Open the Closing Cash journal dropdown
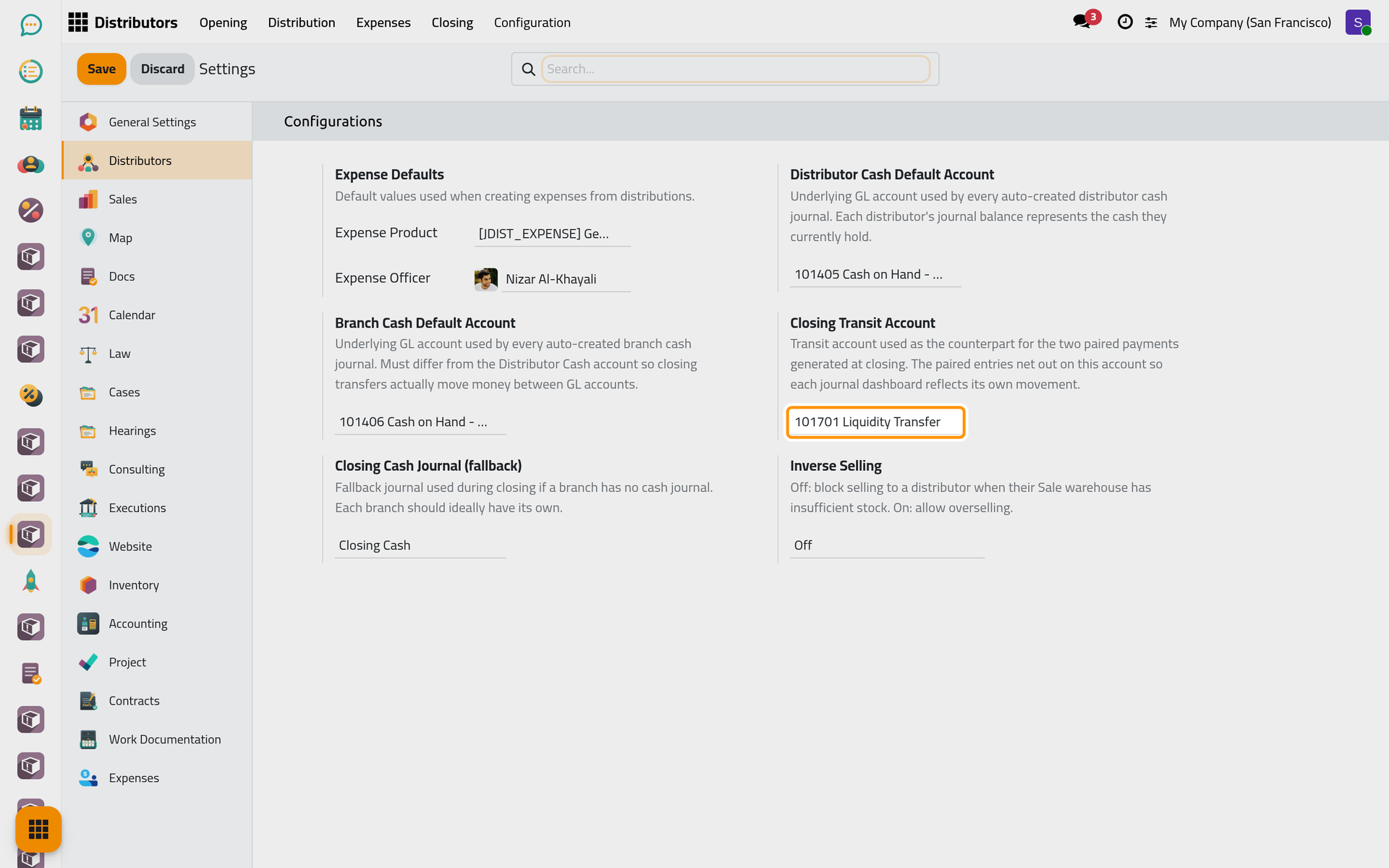Screen dimensions: 1389x868 (420, 545)
